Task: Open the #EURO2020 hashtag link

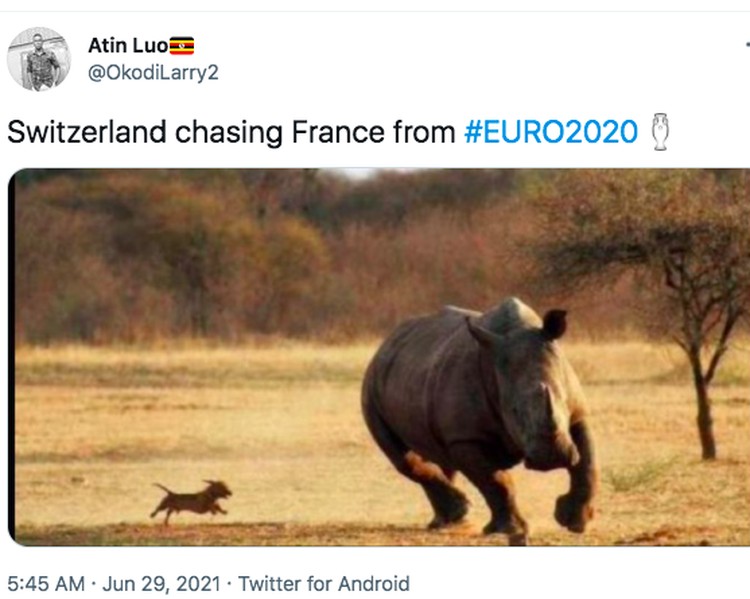Action: point(551,132)
